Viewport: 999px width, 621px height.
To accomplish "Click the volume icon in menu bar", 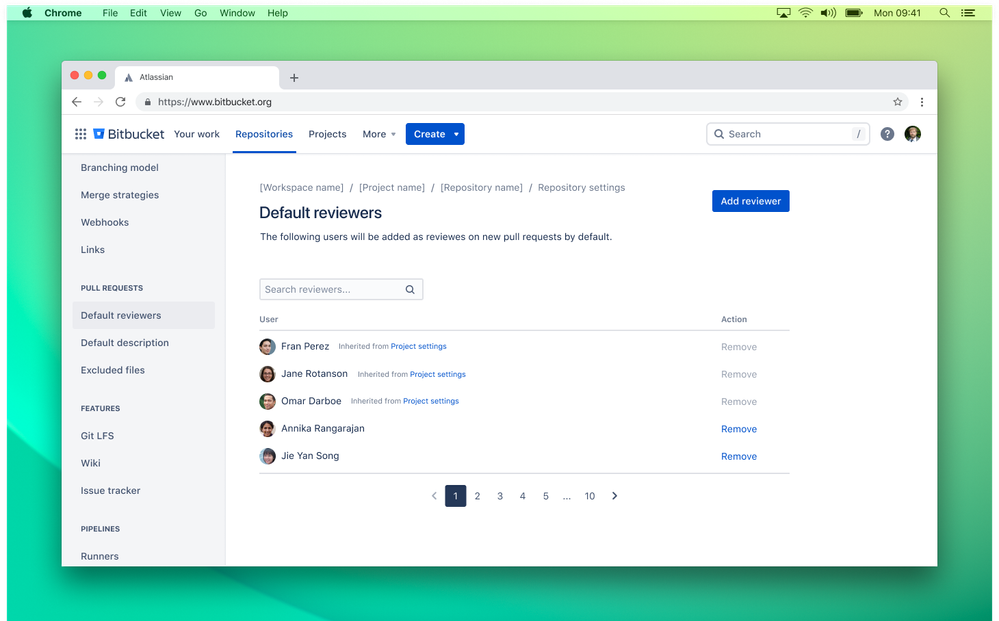I will click(x=828, y=13).
